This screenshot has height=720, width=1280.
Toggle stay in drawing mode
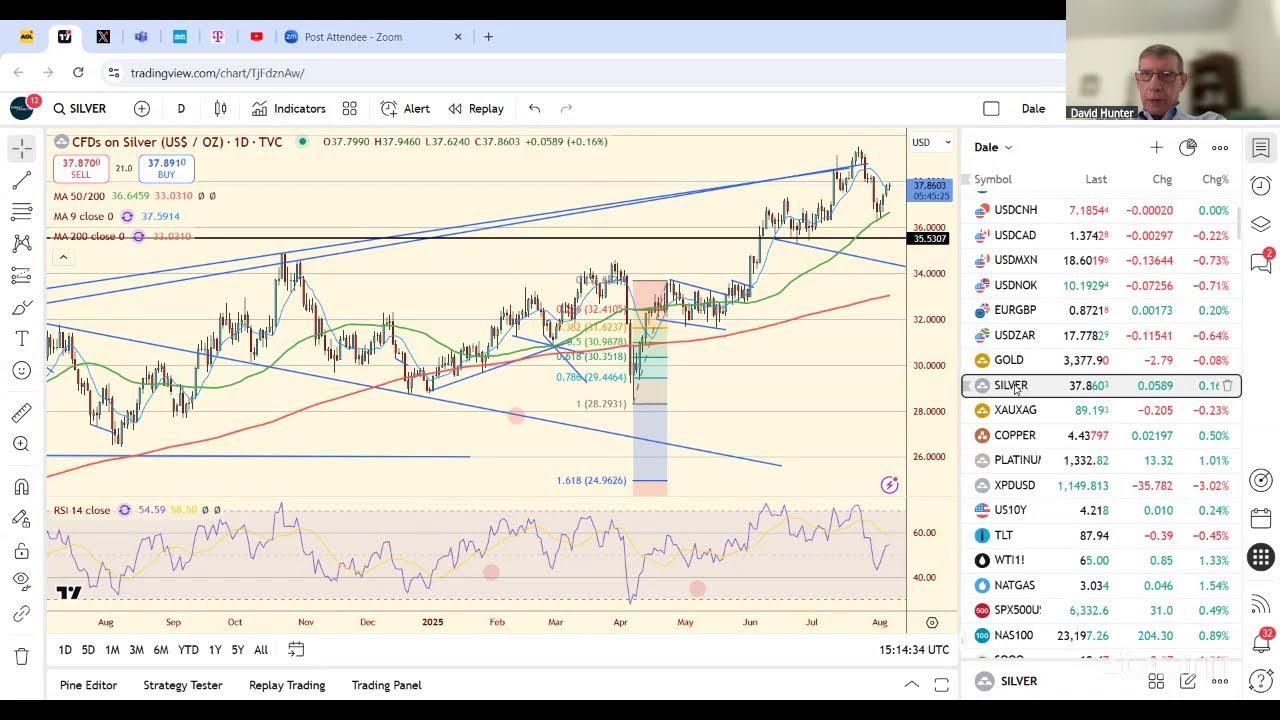click(22, 519)
